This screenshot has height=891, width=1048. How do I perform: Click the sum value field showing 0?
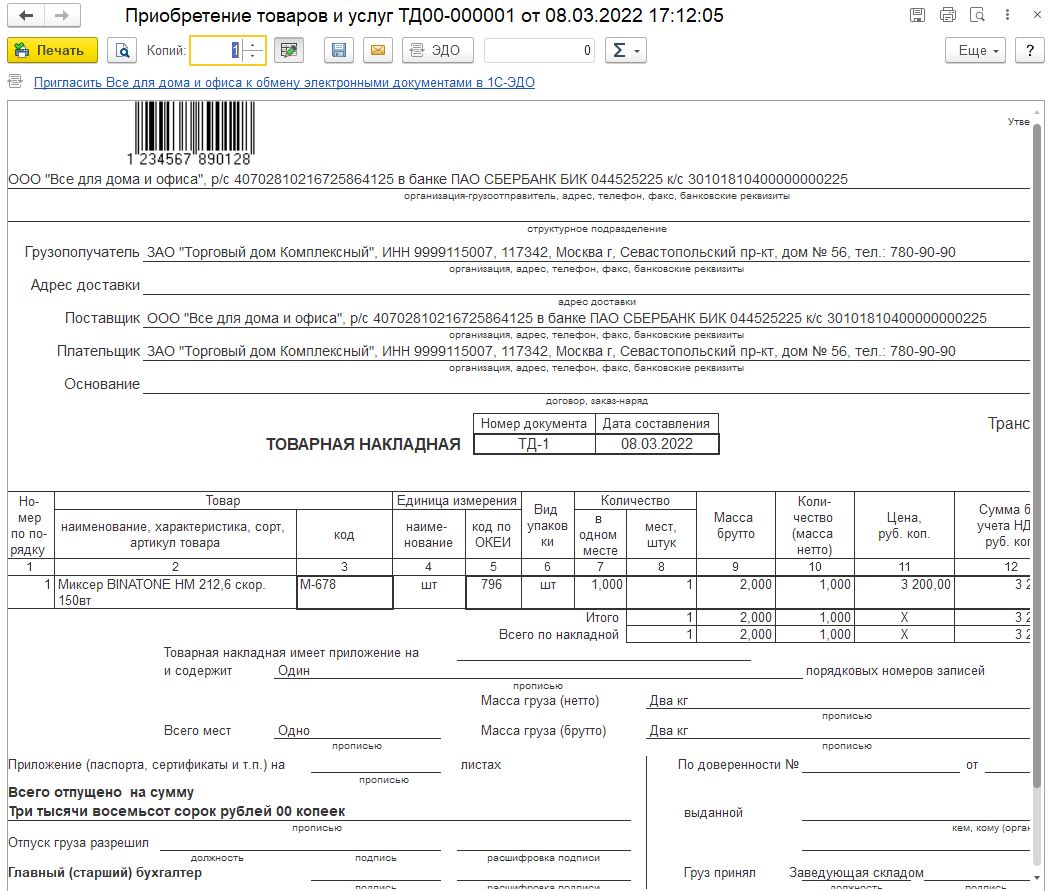(x=539, y=50)
